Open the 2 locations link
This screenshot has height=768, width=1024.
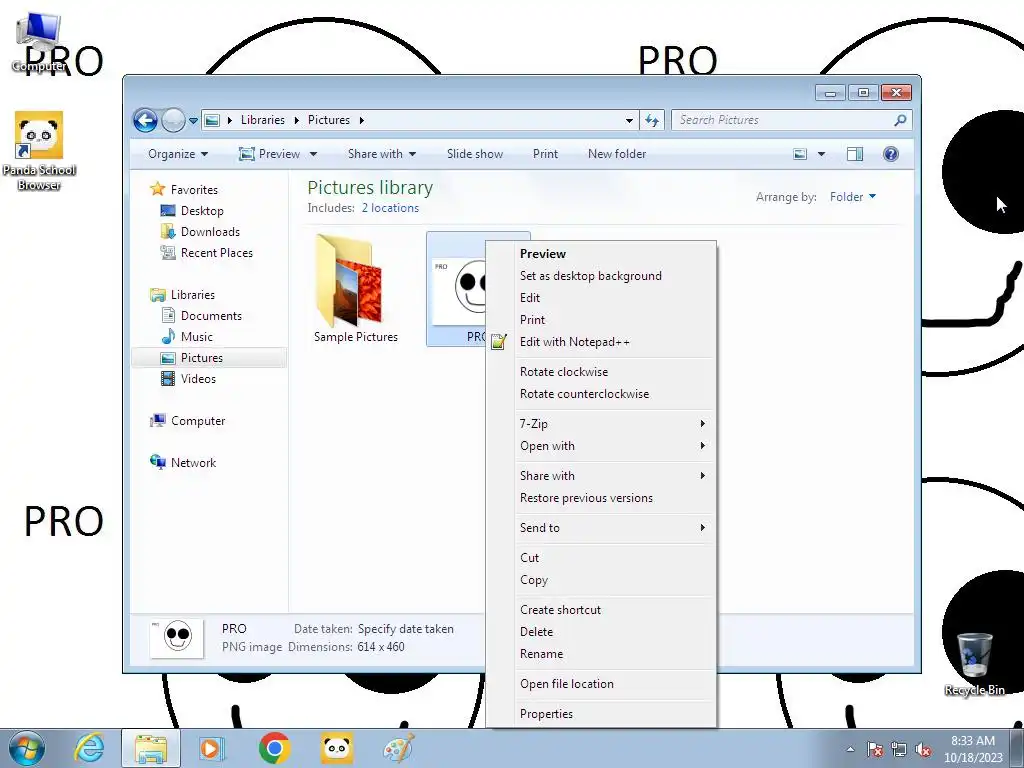391,208
